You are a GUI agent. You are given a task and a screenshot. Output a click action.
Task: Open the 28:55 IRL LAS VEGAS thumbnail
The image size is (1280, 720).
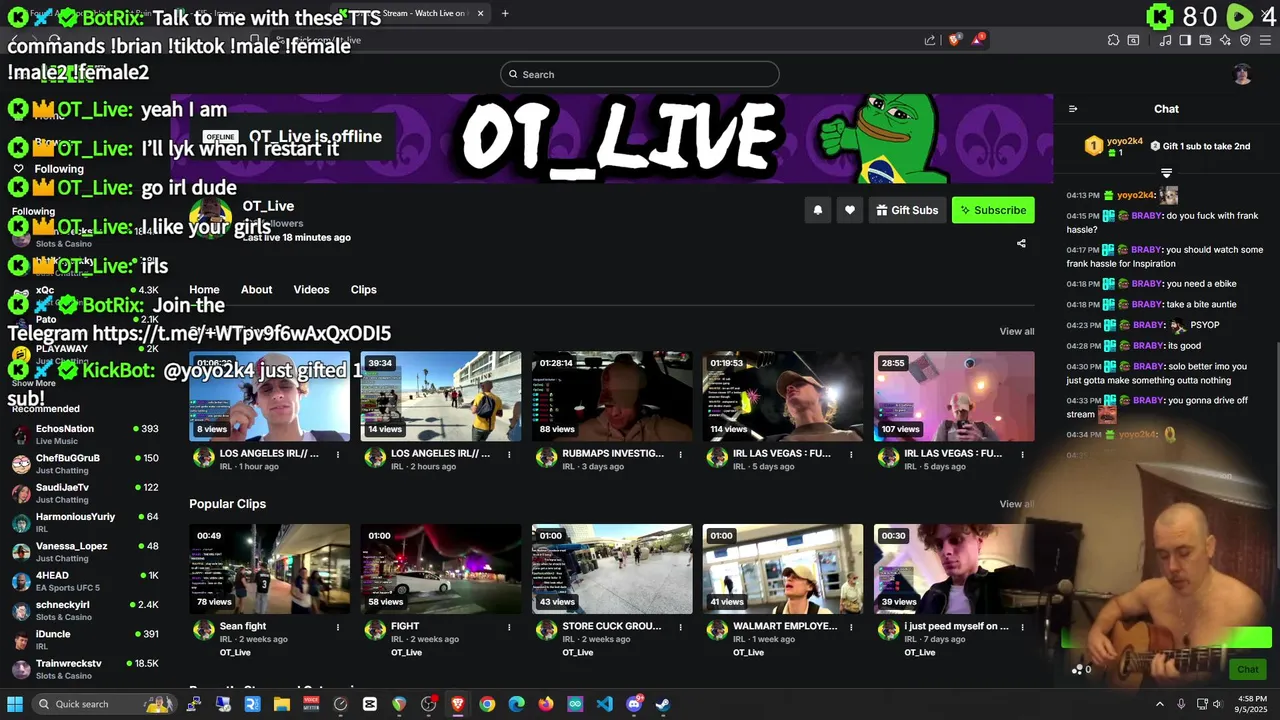tap(954, 396)
